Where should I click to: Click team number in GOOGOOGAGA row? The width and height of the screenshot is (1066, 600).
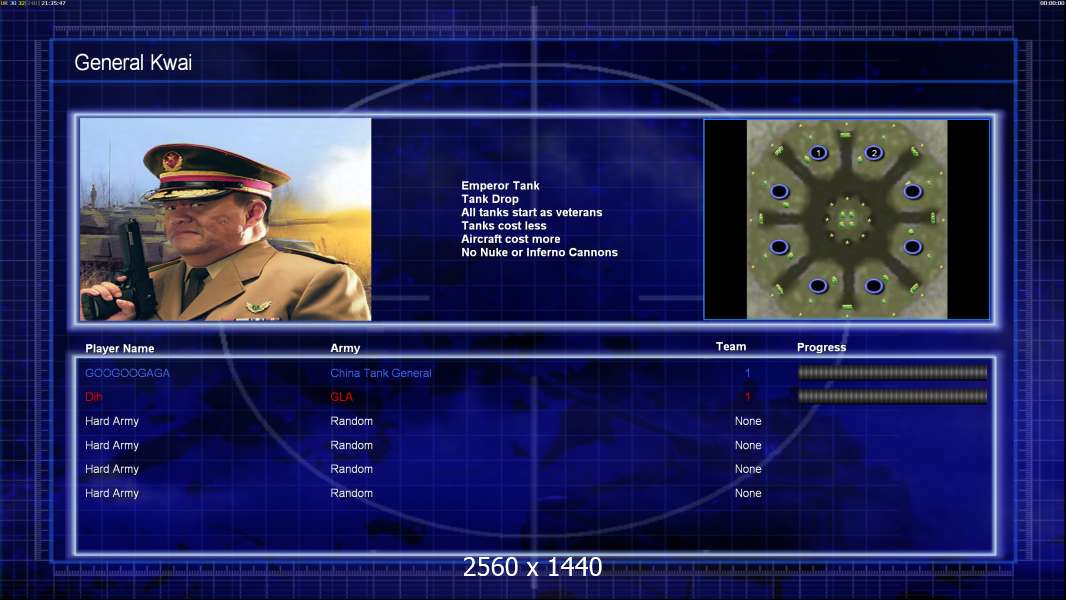[748, 373]
